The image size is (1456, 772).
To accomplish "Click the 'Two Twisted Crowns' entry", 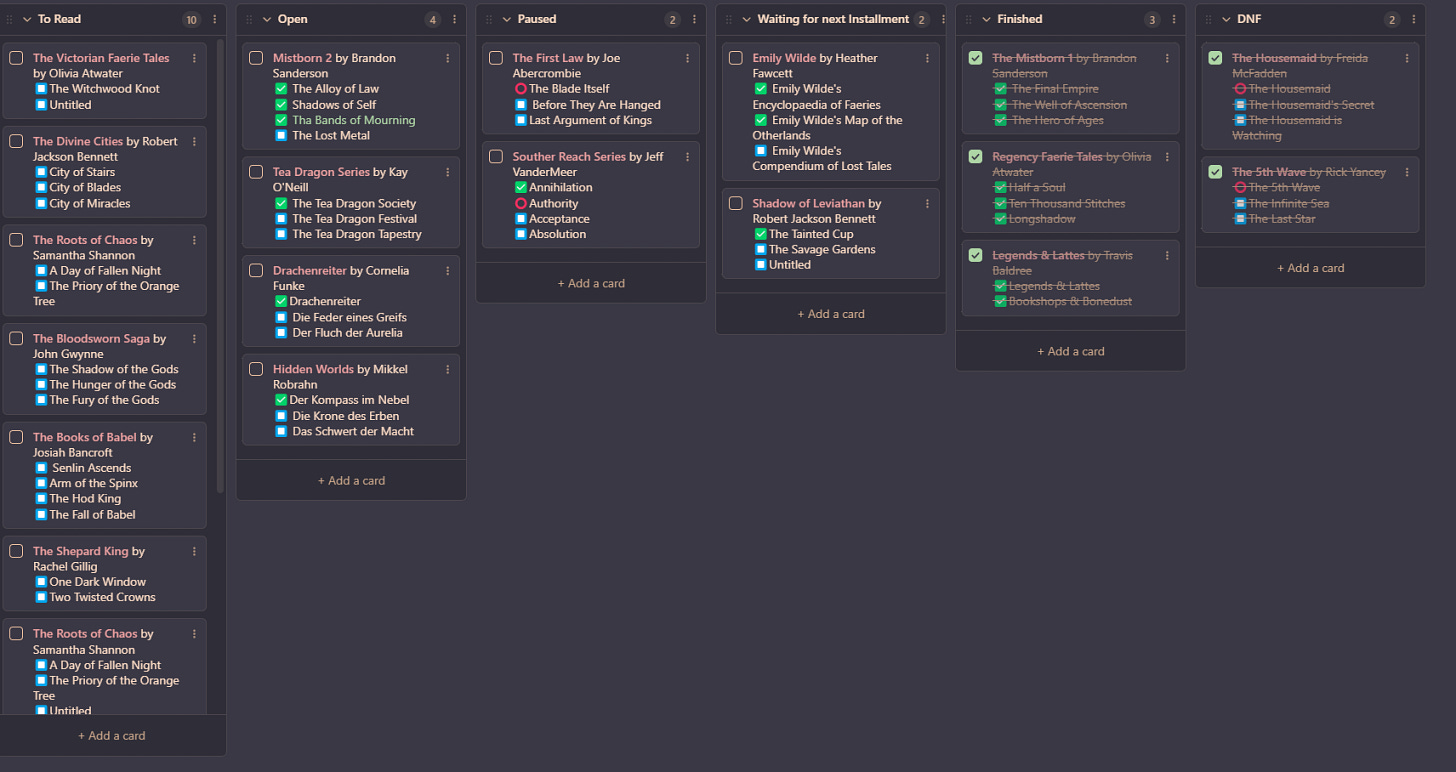I will [x=102, y=598].
